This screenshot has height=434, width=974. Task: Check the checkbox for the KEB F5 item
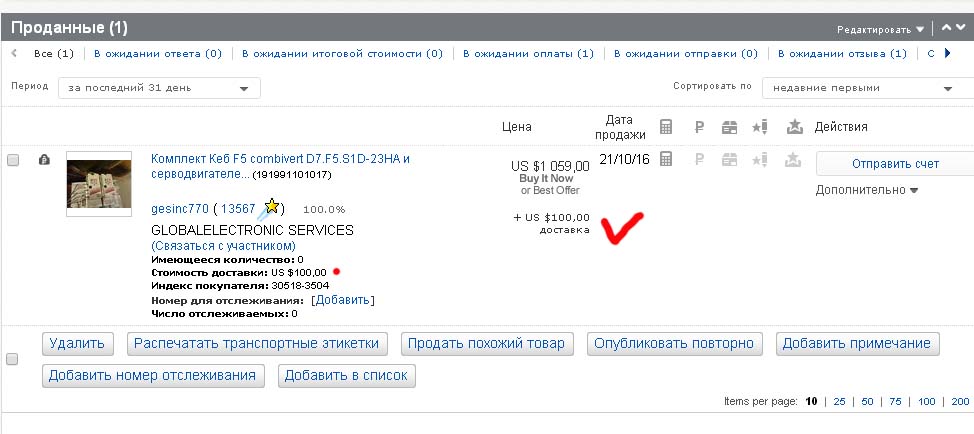pyautogui.click(x=13, y=160)
